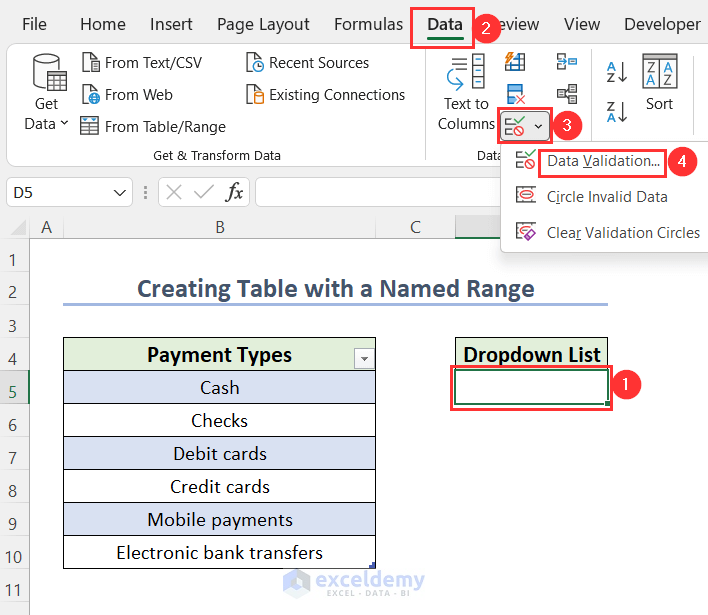
Task: Select the Credit cards cell
Action: pyautogui.click(x=219, y=486)
